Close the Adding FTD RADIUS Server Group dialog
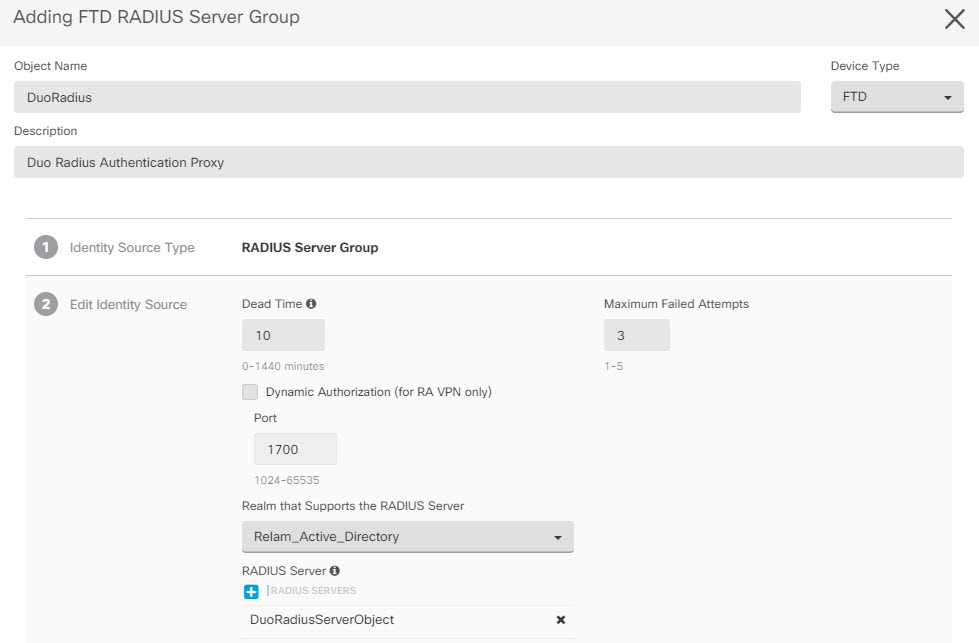Image resolution: width=979 pixels, height=643 pixels. click(x=954, y=19)
